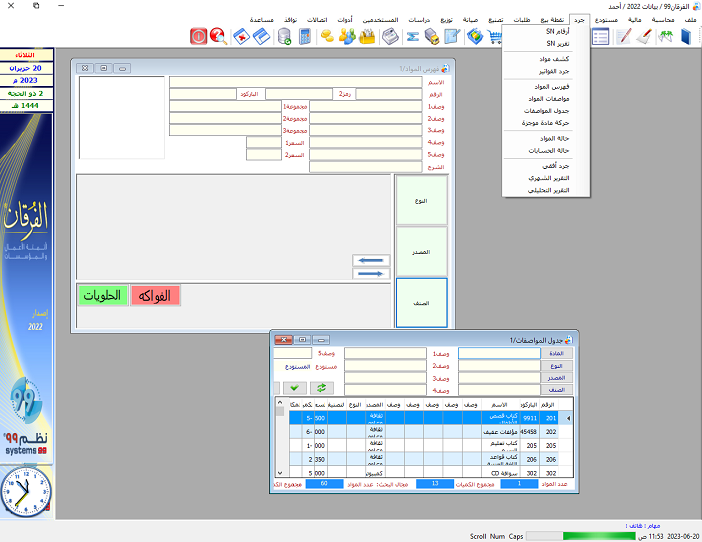Click the المادة lookup button in specifications window
This screenshot has height=542, width=702.
click(558, 353)
